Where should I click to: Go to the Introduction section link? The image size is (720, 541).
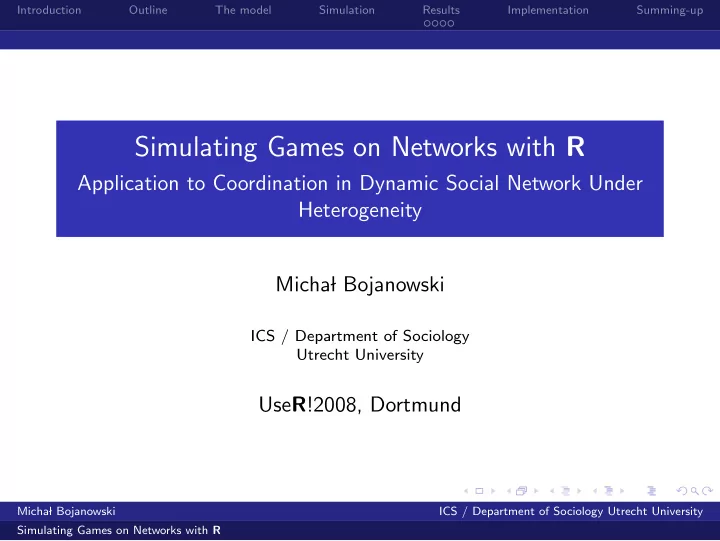pyautogui.click(x=49, y=10)
